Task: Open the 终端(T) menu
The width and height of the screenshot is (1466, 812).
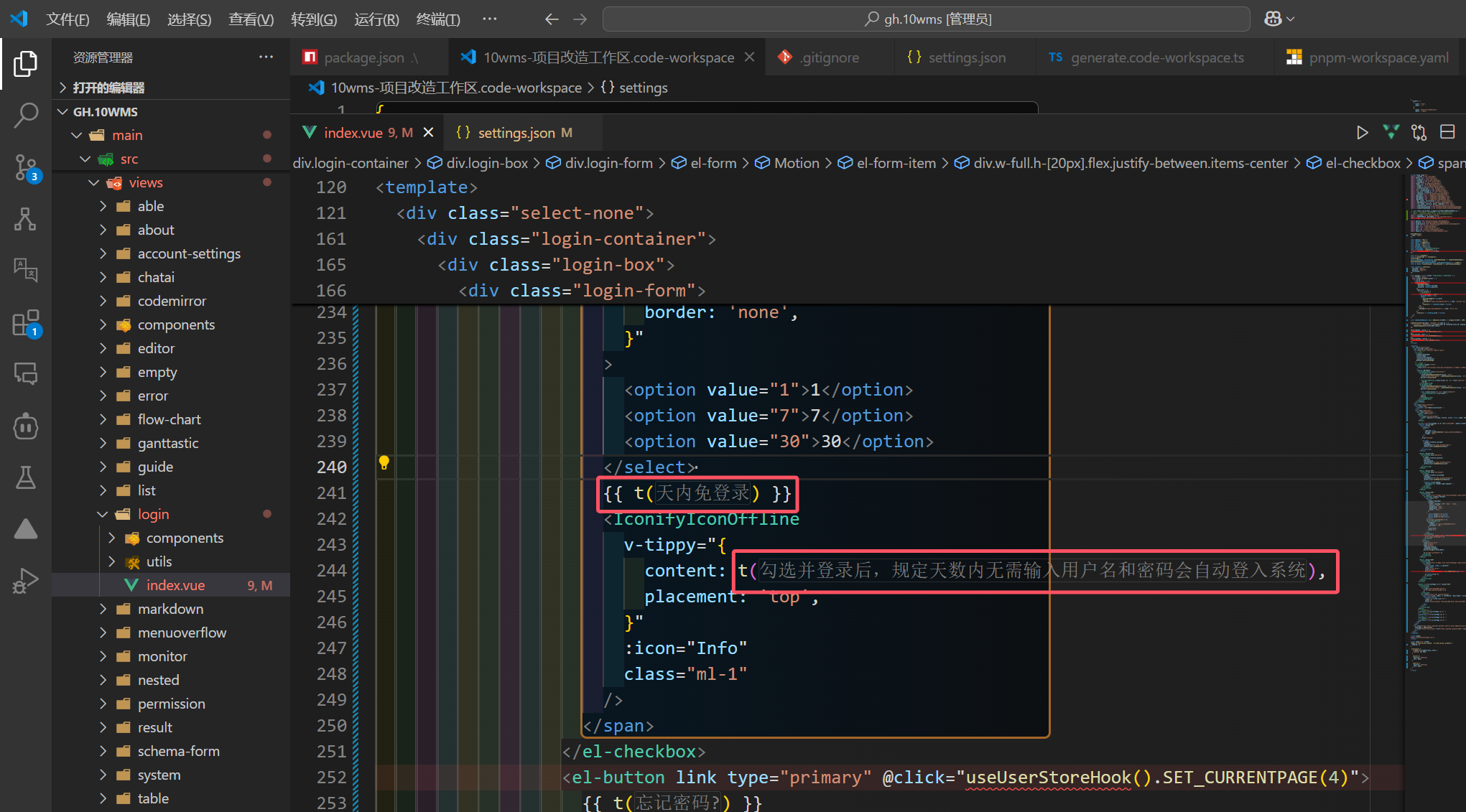Action: click(438, 19)
